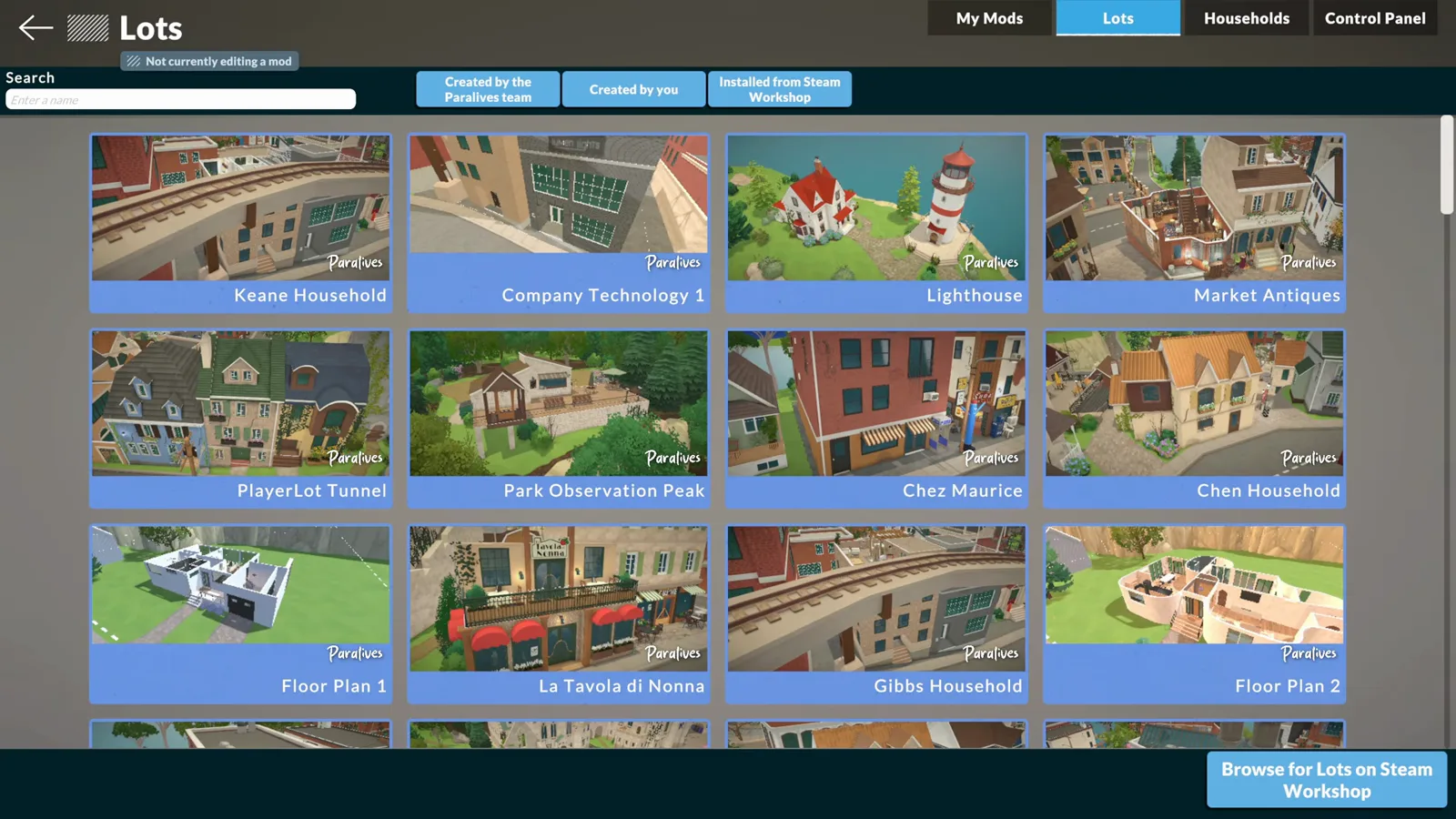Select the La Tavola di Nonna lot
This screenshot has height=819, width=1456.
coord(559,614)
